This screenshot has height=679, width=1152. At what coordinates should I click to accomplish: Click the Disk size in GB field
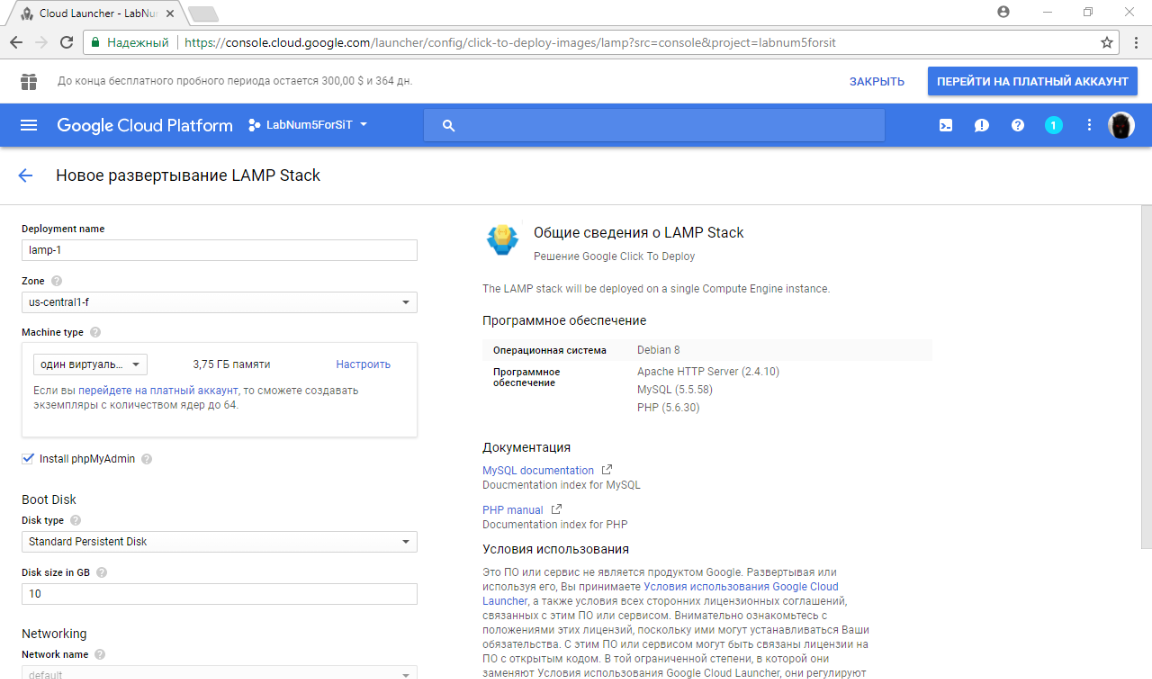pos(219,594)
